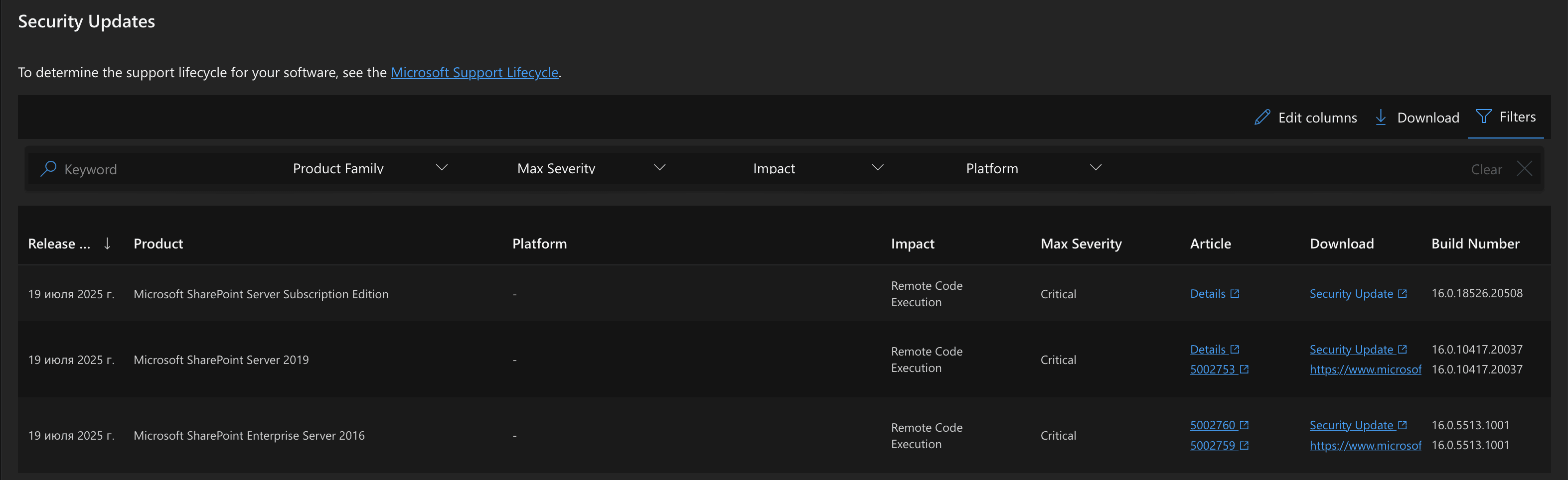Click the Edit columns pencil icon

point(1262,117)
